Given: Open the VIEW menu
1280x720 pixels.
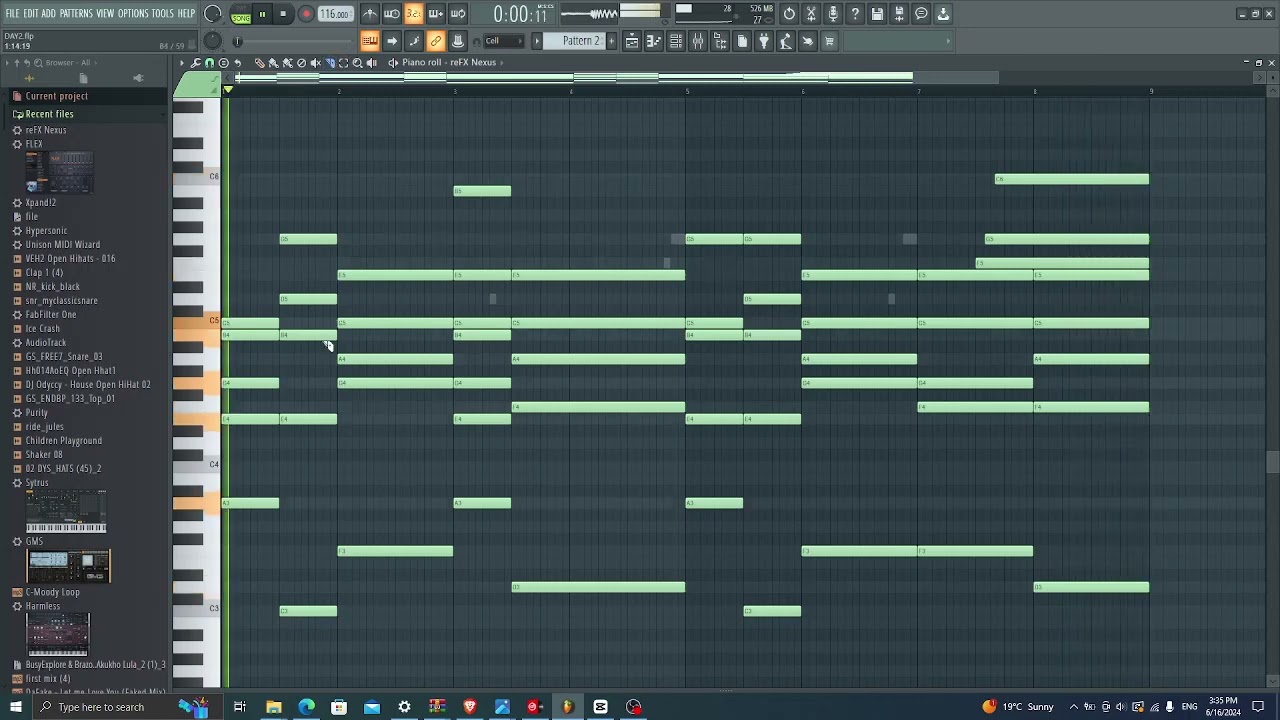Looking at the screenshot, I should click(x=105, y=13).
